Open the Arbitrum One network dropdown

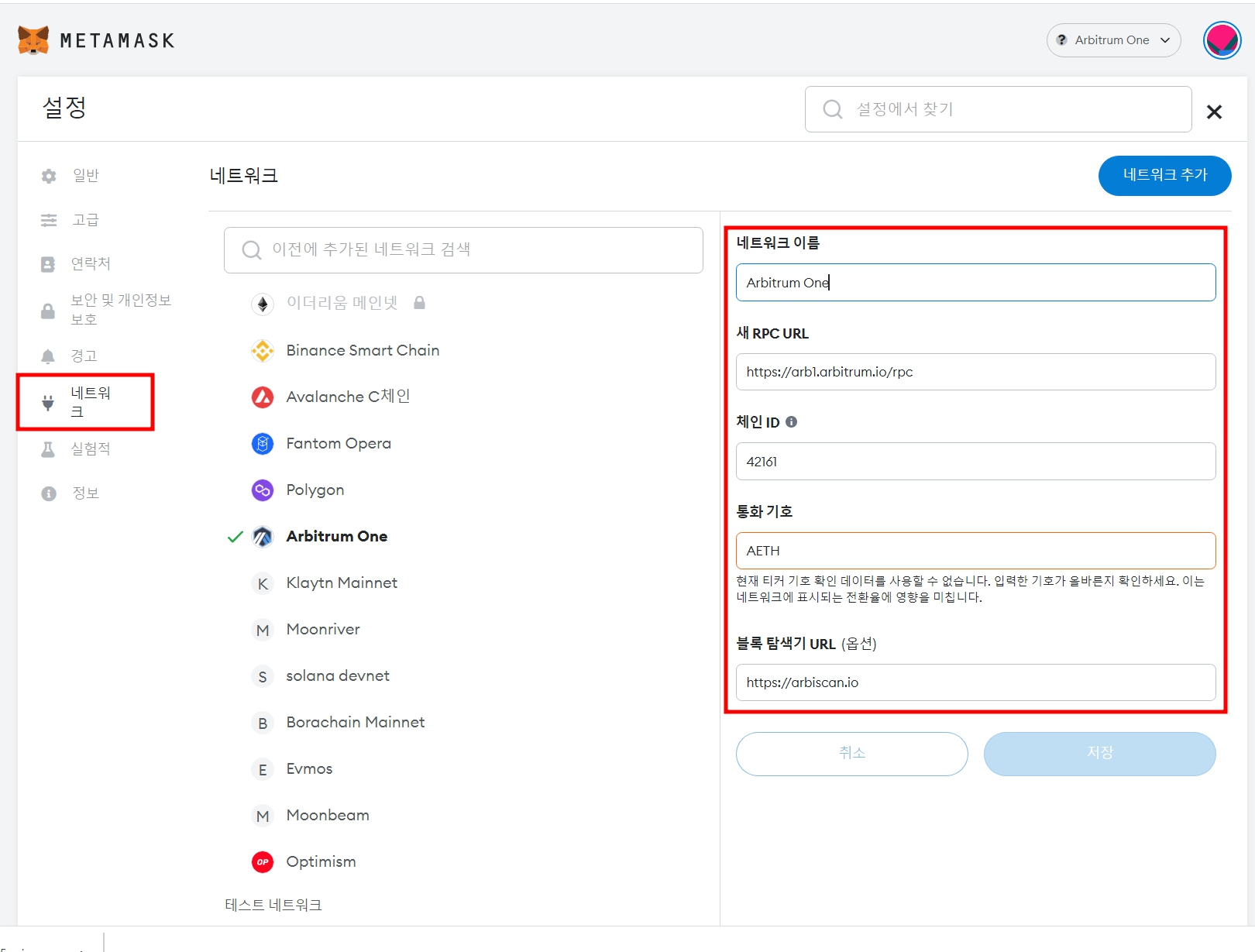tap(1113, 40)
